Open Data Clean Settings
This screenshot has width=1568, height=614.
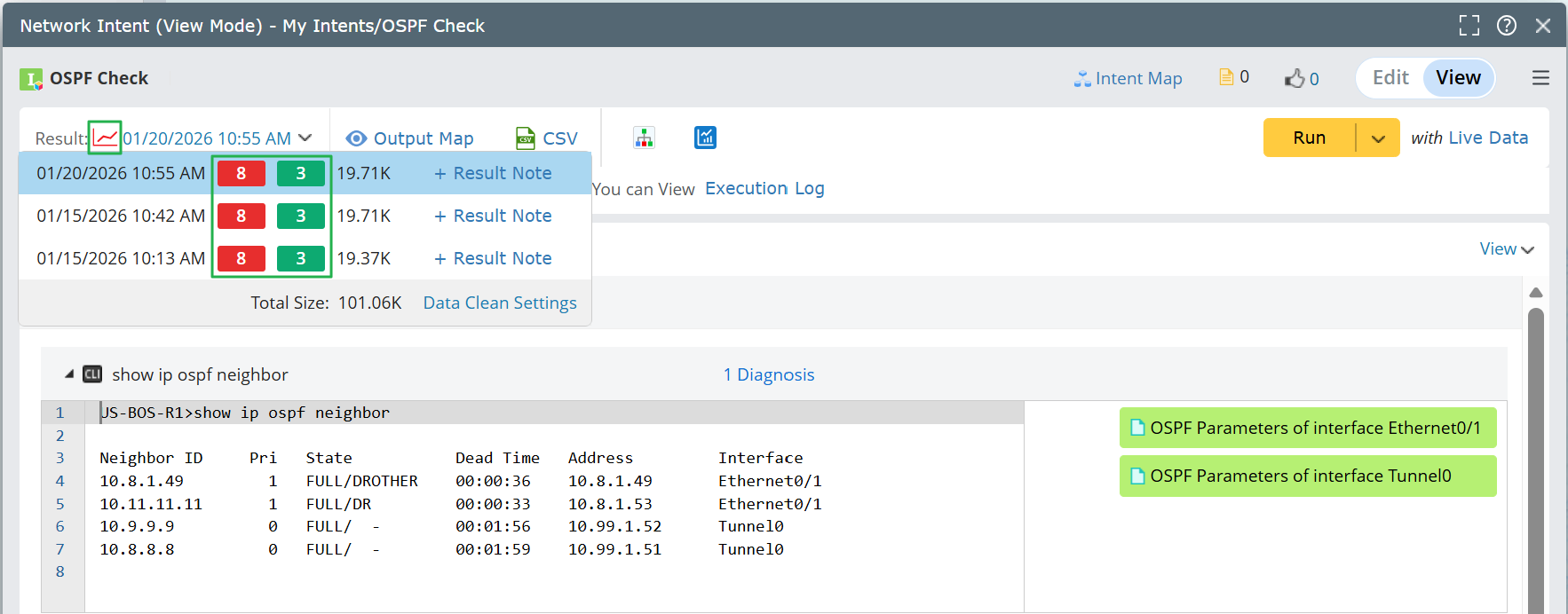[500, 303]
